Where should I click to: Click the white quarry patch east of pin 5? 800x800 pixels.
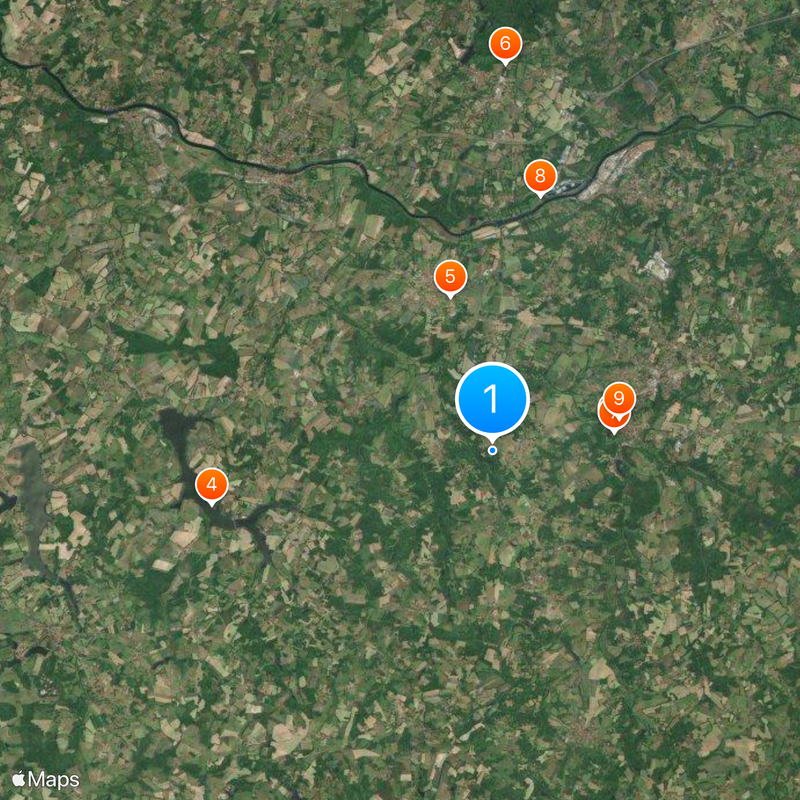tap(658, 266)
